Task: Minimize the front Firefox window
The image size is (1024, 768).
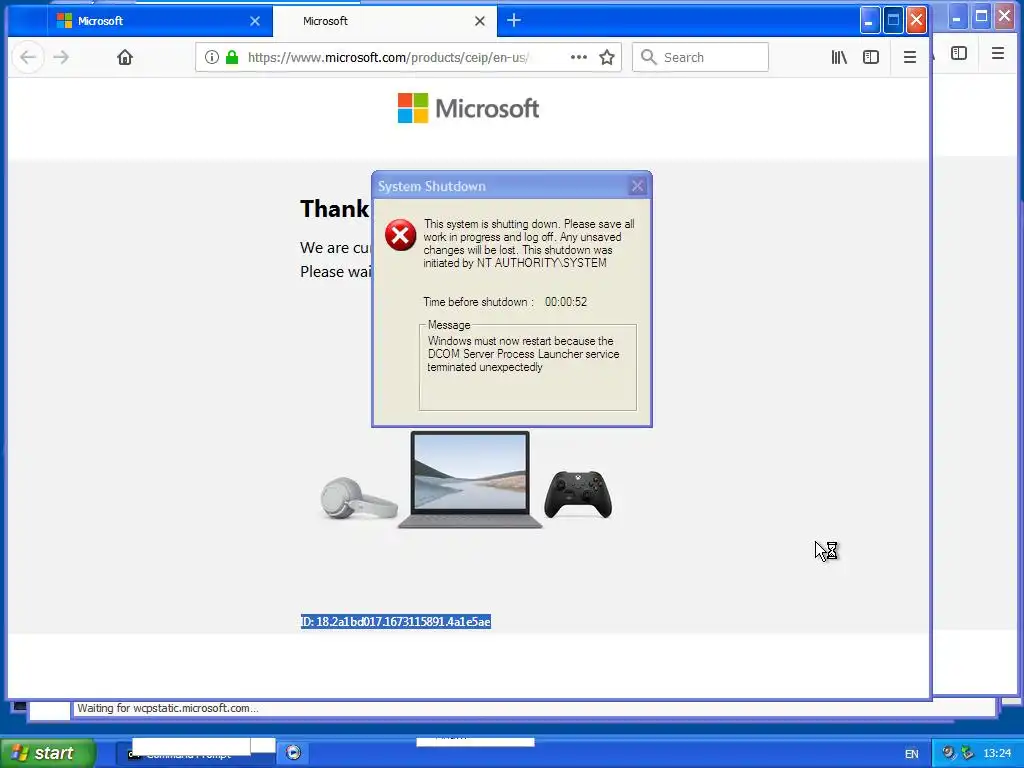Action: [x=869, y=20]
